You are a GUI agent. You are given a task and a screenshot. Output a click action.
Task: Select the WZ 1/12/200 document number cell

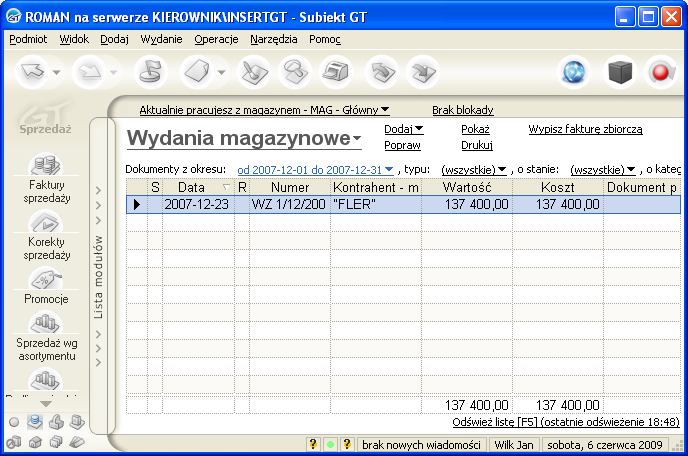point(290,205)
